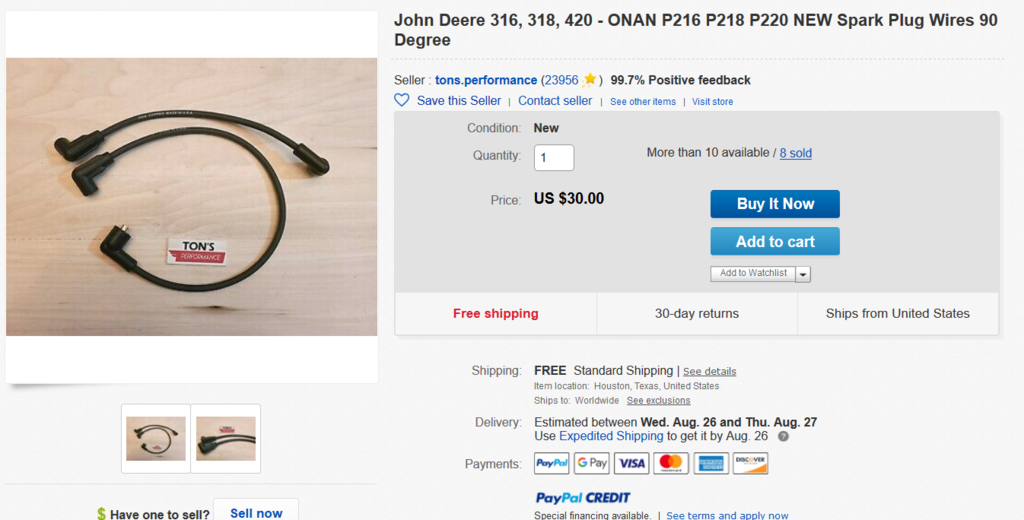Click inside the Quantity input field
Screen dimensions: 1024x520
point(554,157)
